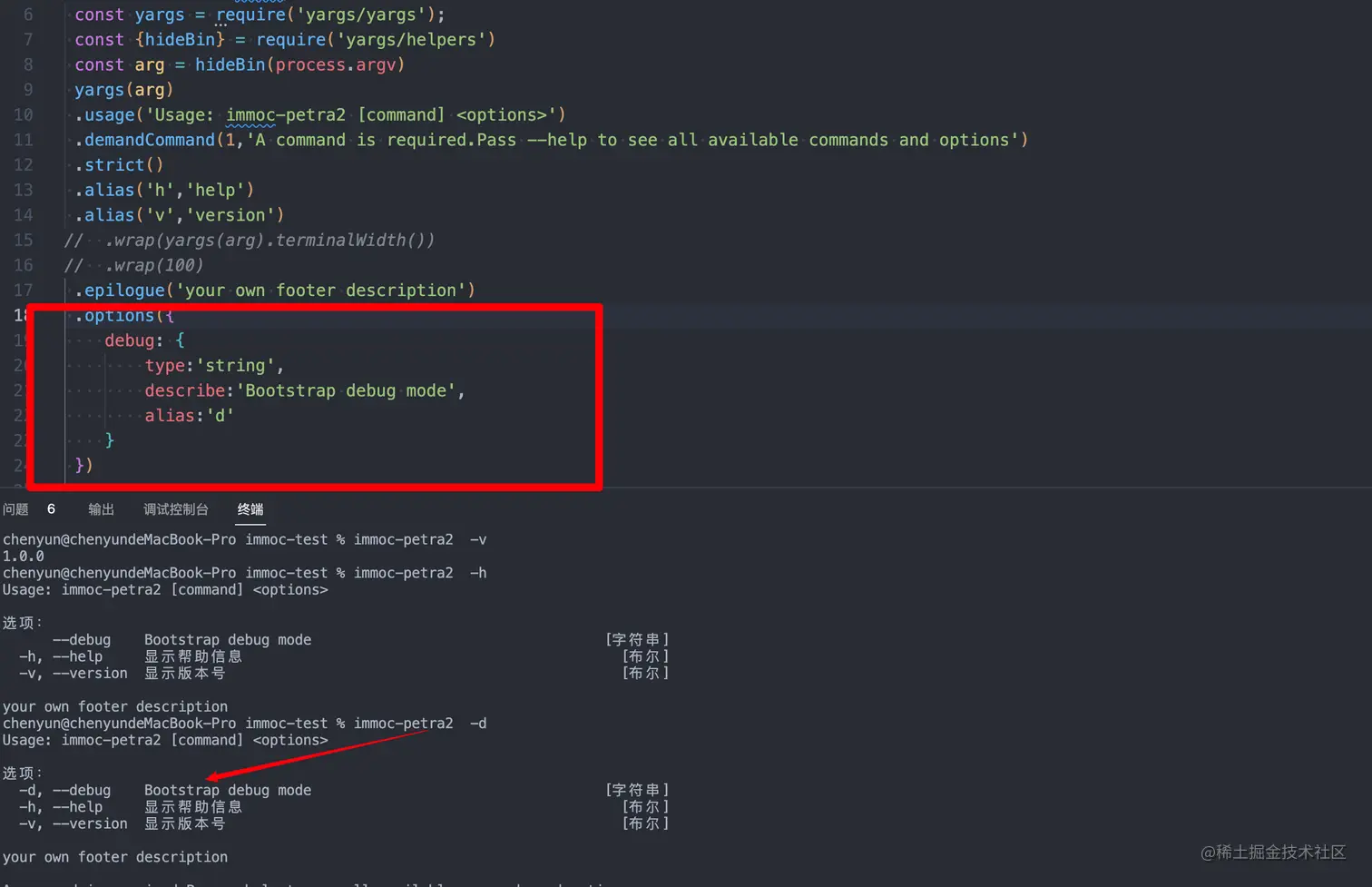Click terminal command immoc-petra2 -d
Viewport: 1372px width, 887px height.
[x=420, y=724]
